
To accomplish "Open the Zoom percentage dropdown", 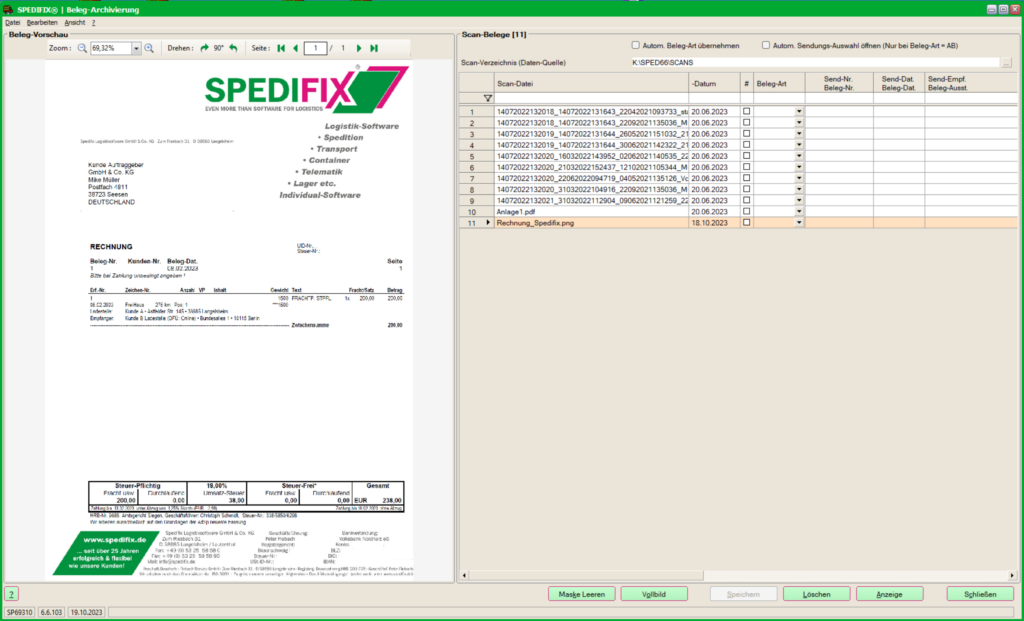I will point(136,48).
